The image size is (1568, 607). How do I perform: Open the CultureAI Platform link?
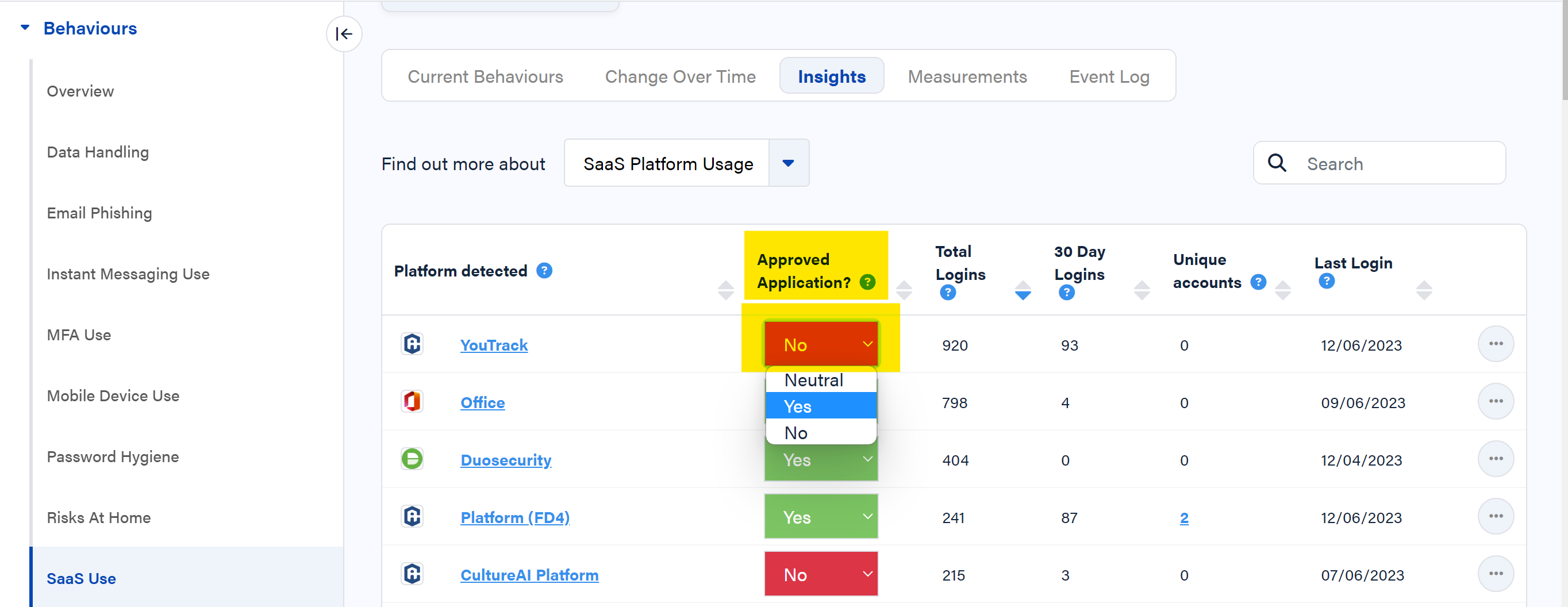coord(529,575)
